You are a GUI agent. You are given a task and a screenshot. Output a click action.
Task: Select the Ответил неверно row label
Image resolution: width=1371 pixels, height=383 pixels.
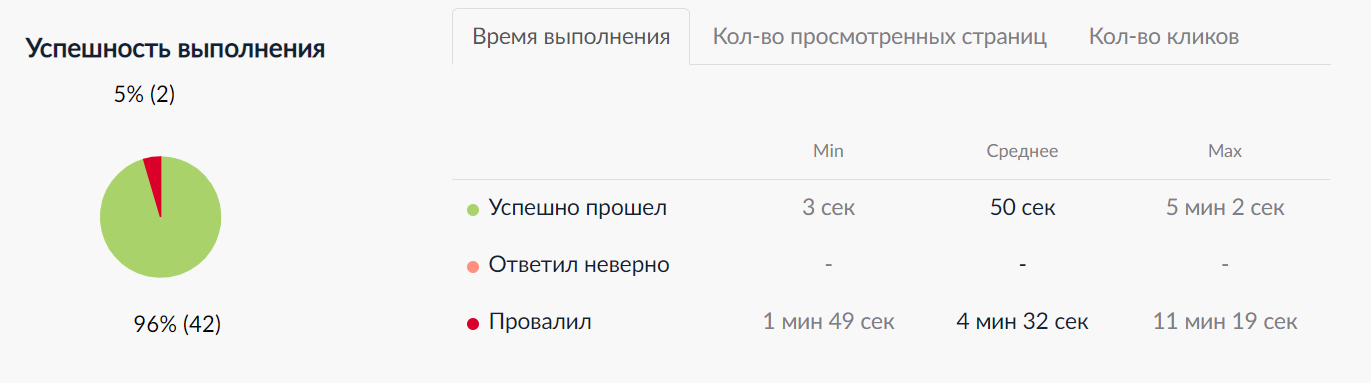[579, 265]
